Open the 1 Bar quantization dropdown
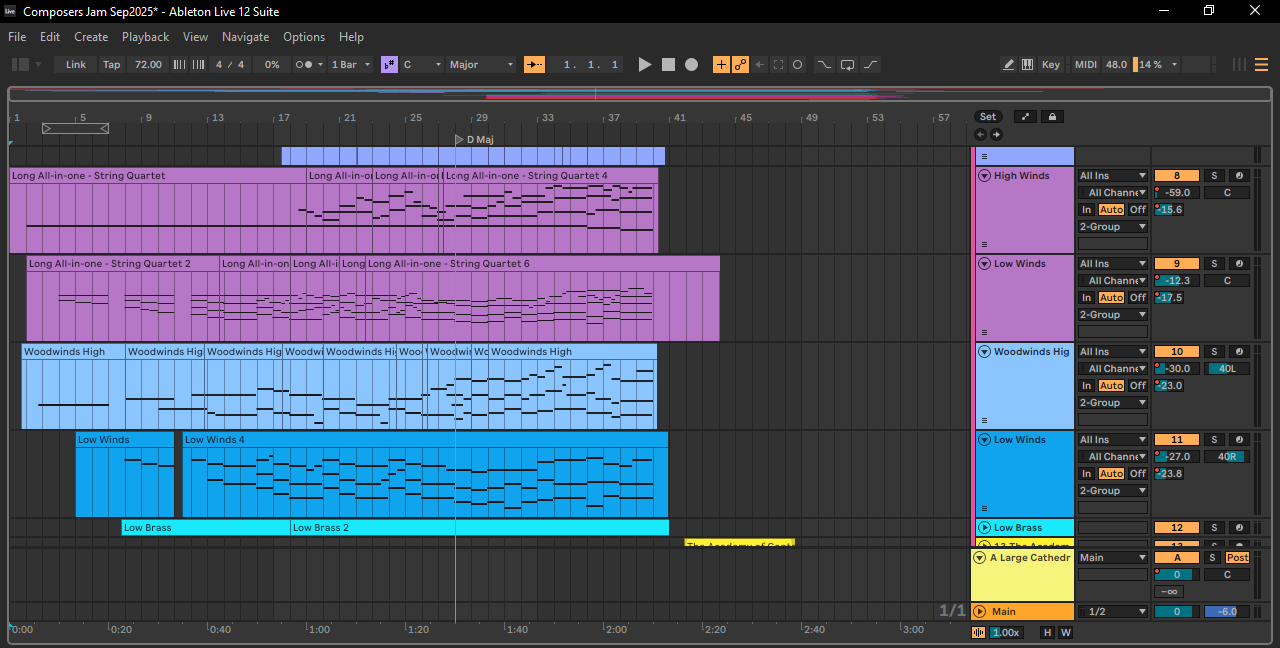This screenshot has width=1280, height=648. pos(351,64)
